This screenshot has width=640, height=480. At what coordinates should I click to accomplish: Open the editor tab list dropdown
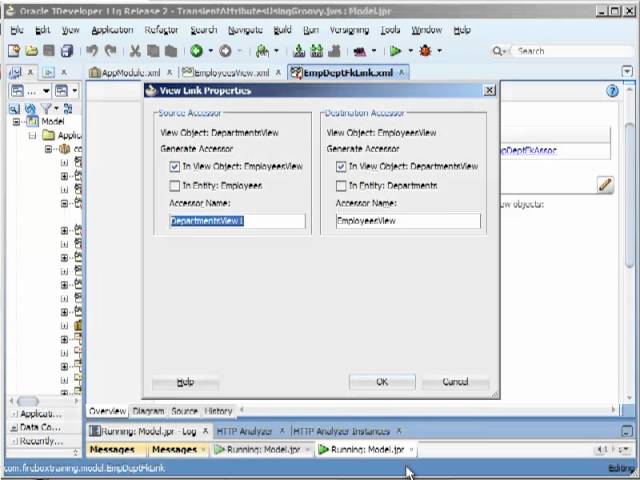click(x=627, y=71)
